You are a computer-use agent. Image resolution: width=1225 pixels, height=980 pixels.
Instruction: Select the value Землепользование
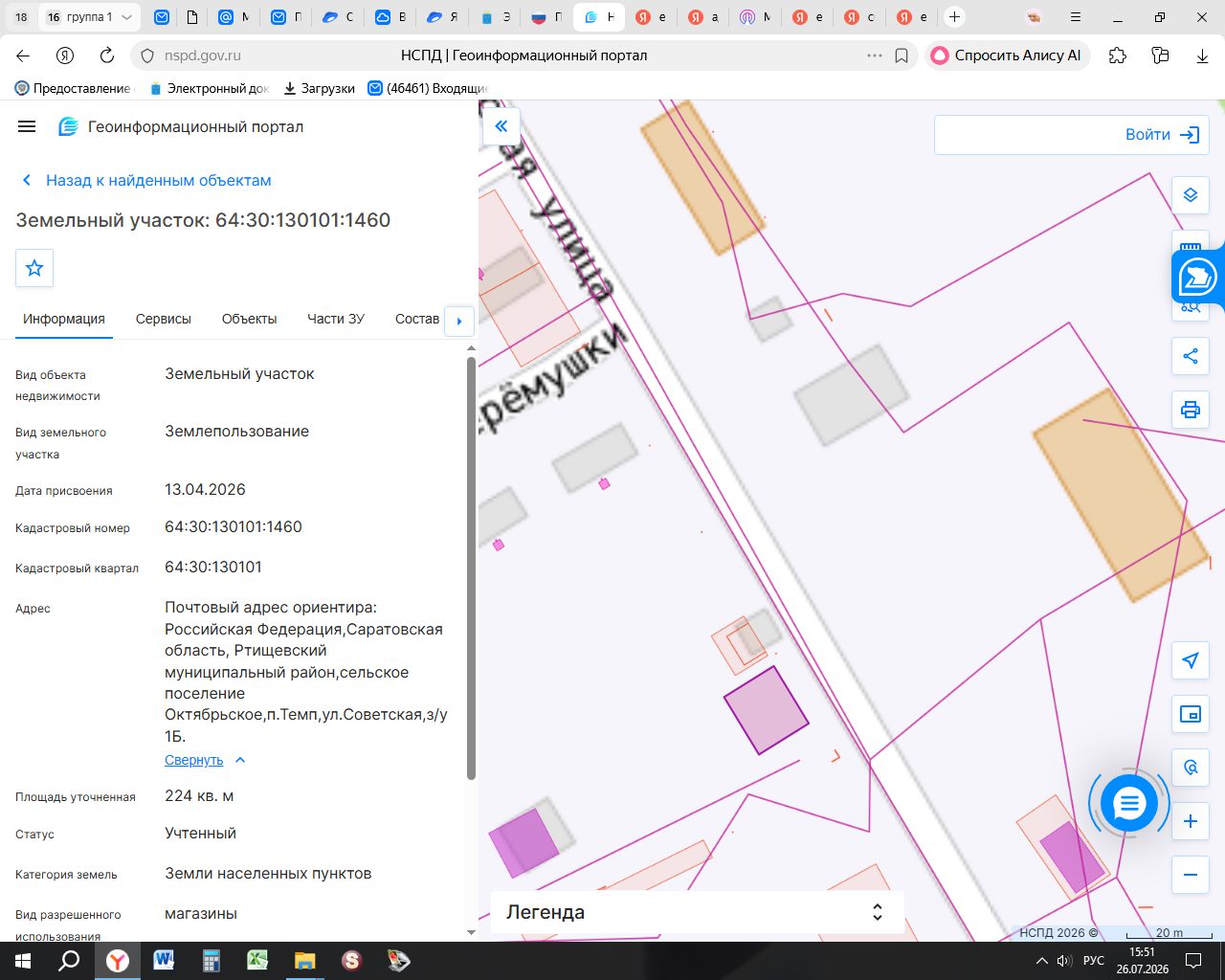[236, 431]
